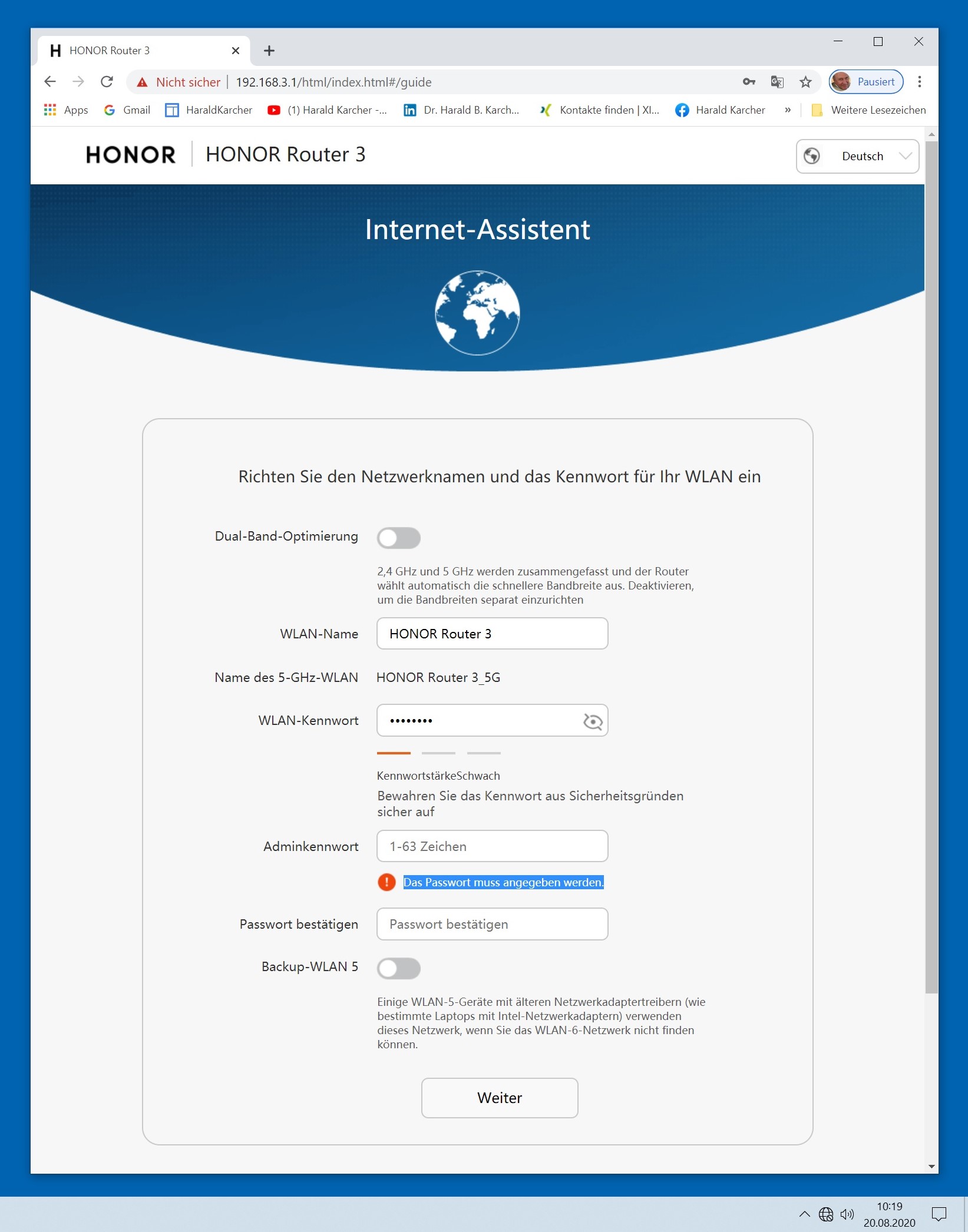
Task: Click the 'KennwortstärkeSchwach' text
Action: point(438,776)
